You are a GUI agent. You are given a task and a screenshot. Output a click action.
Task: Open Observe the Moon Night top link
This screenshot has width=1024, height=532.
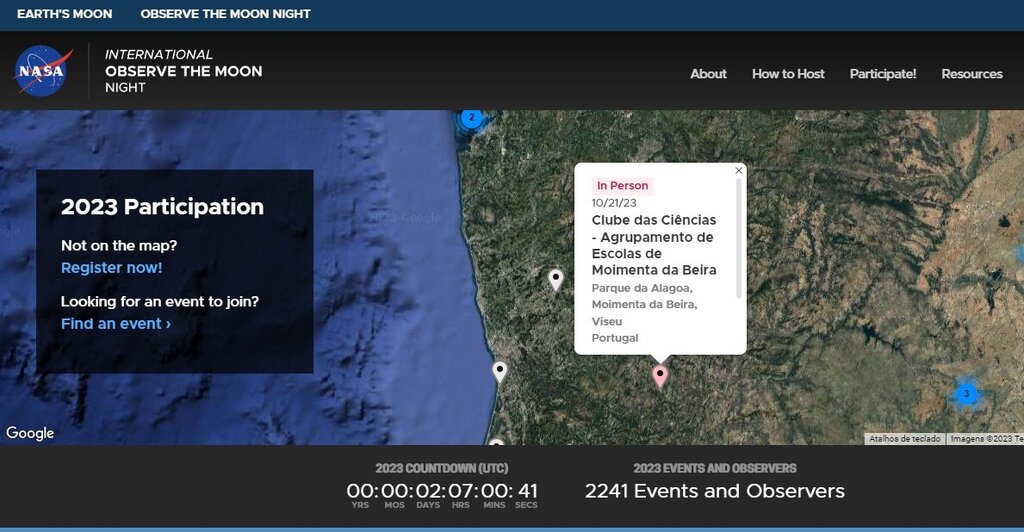pos(225,14)
